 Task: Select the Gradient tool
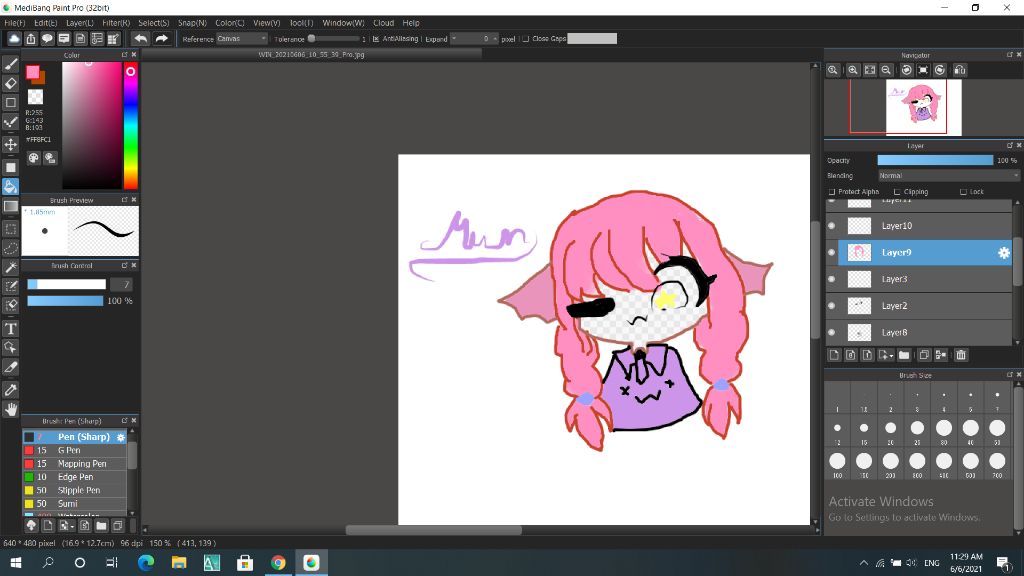[10, 206]
